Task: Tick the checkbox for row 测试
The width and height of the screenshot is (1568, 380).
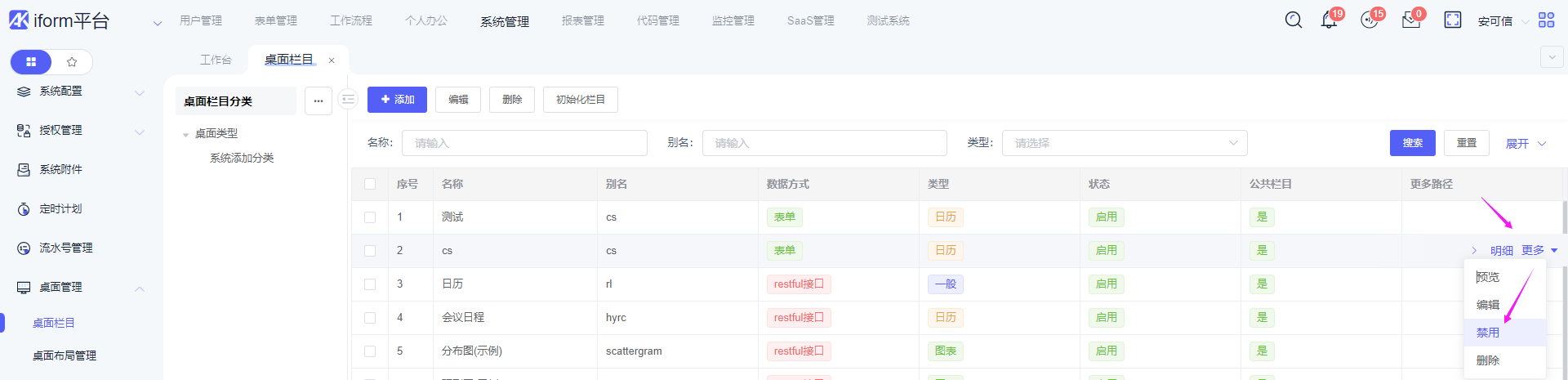Action: click(370, 217)
